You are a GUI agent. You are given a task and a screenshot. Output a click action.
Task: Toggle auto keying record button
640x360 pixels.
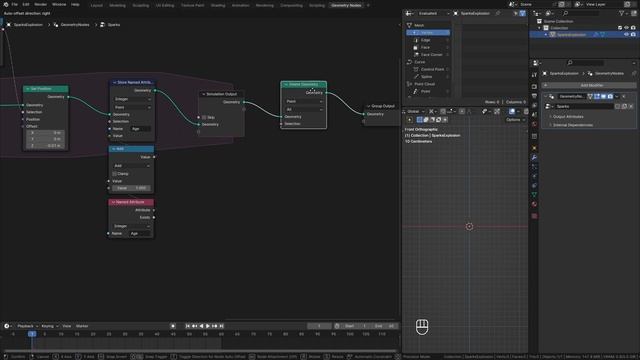pyautogui.click(x=173, y=326)
